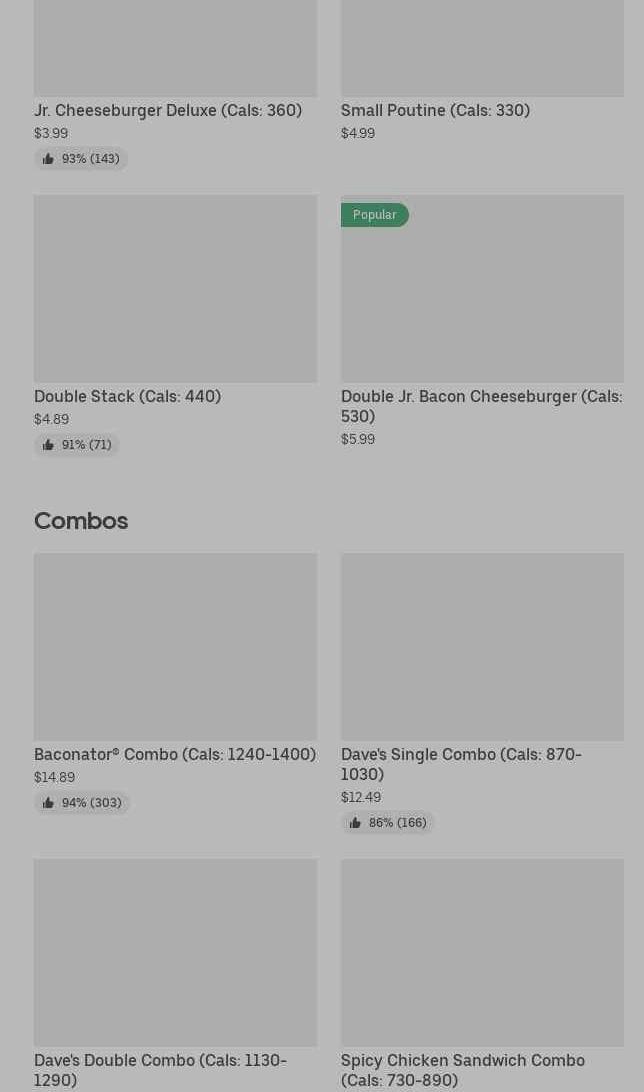Screen dimensions: 644x1092
Task: Click Spicy Chicken Sandwich Combo image
Action: click(x=482, y=952)
